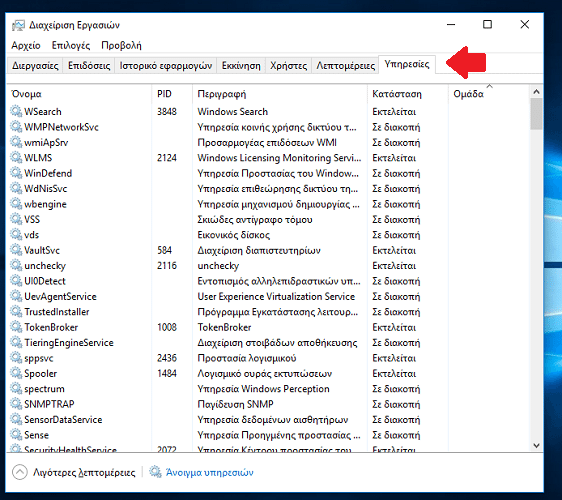Click the vertical scrollbar thumb
The image size is (562, 500).
coord(536,114)
